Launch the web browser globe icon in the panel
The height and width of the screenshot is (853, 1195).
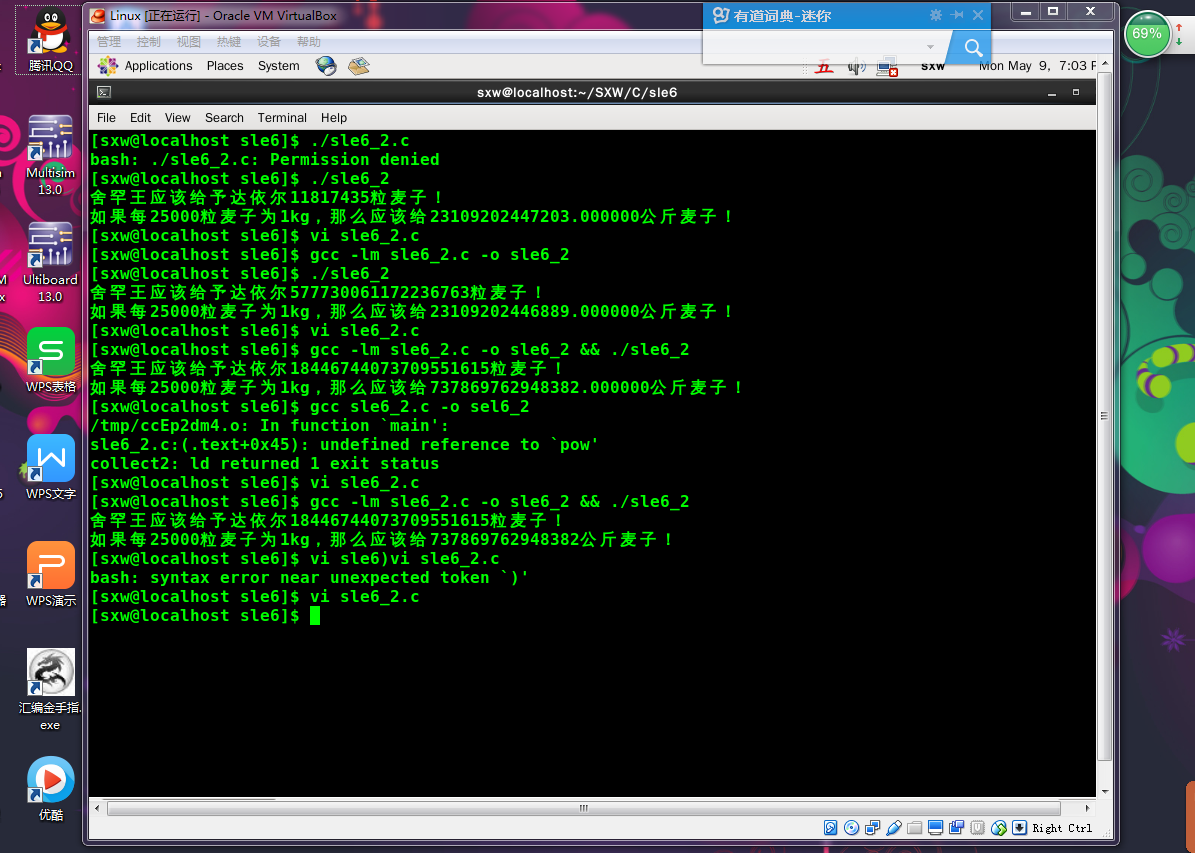pos(326,66)
